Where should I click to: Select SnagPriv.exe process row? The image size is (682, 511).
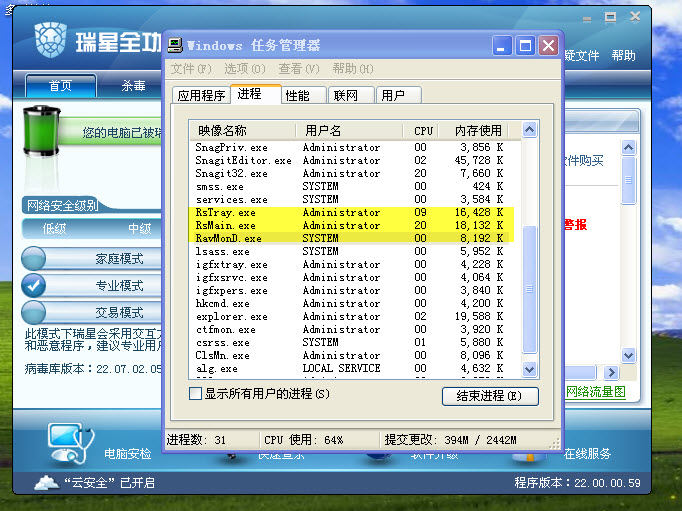(352, 147)
